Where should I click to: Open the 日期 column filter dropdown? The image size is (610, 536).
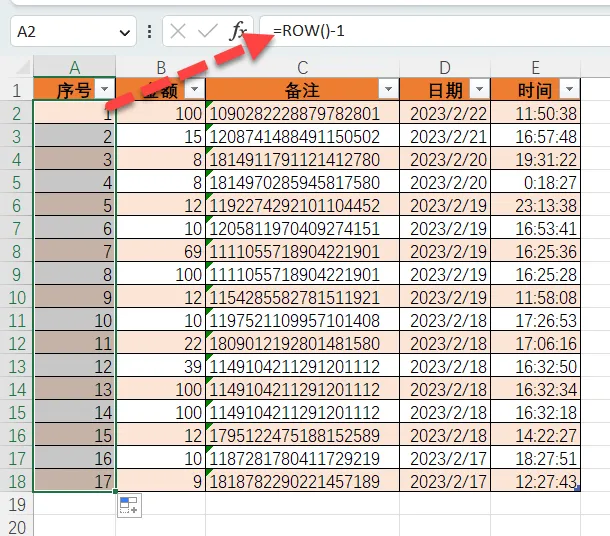tap(479, 89)
